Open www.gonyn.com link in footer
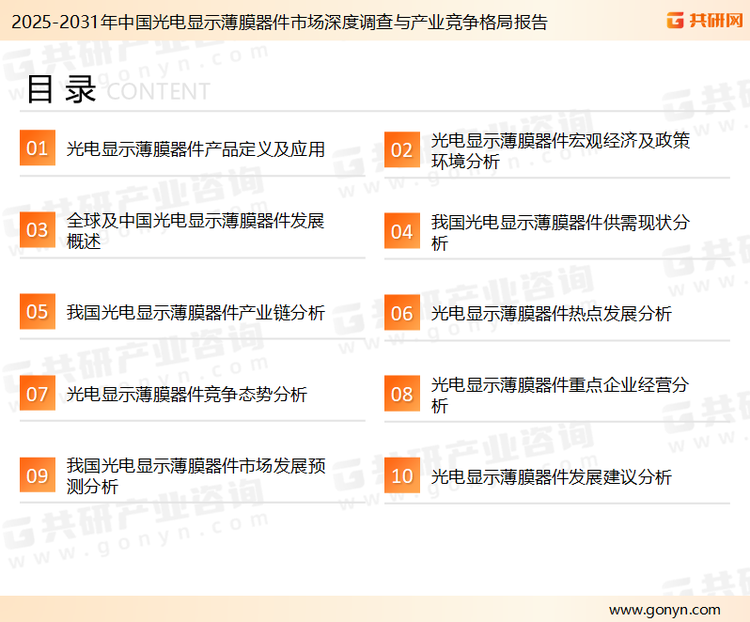The width and height of the screenshot is (750, 622). (x=664, y=610)
